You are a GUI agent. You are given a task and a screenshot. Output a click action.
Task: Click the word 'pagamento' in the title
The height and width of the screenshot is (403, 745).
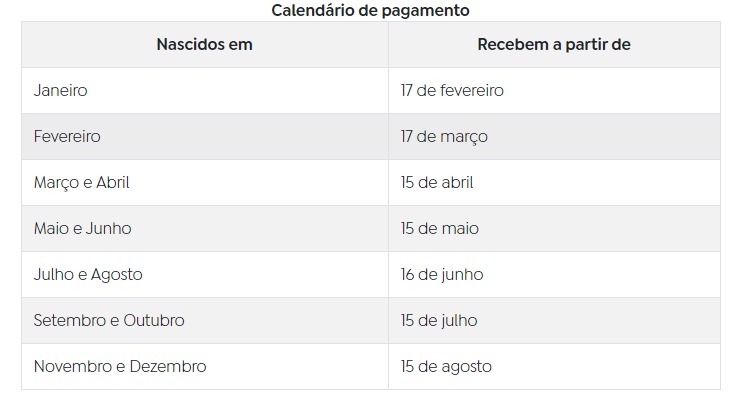(425, 11)
